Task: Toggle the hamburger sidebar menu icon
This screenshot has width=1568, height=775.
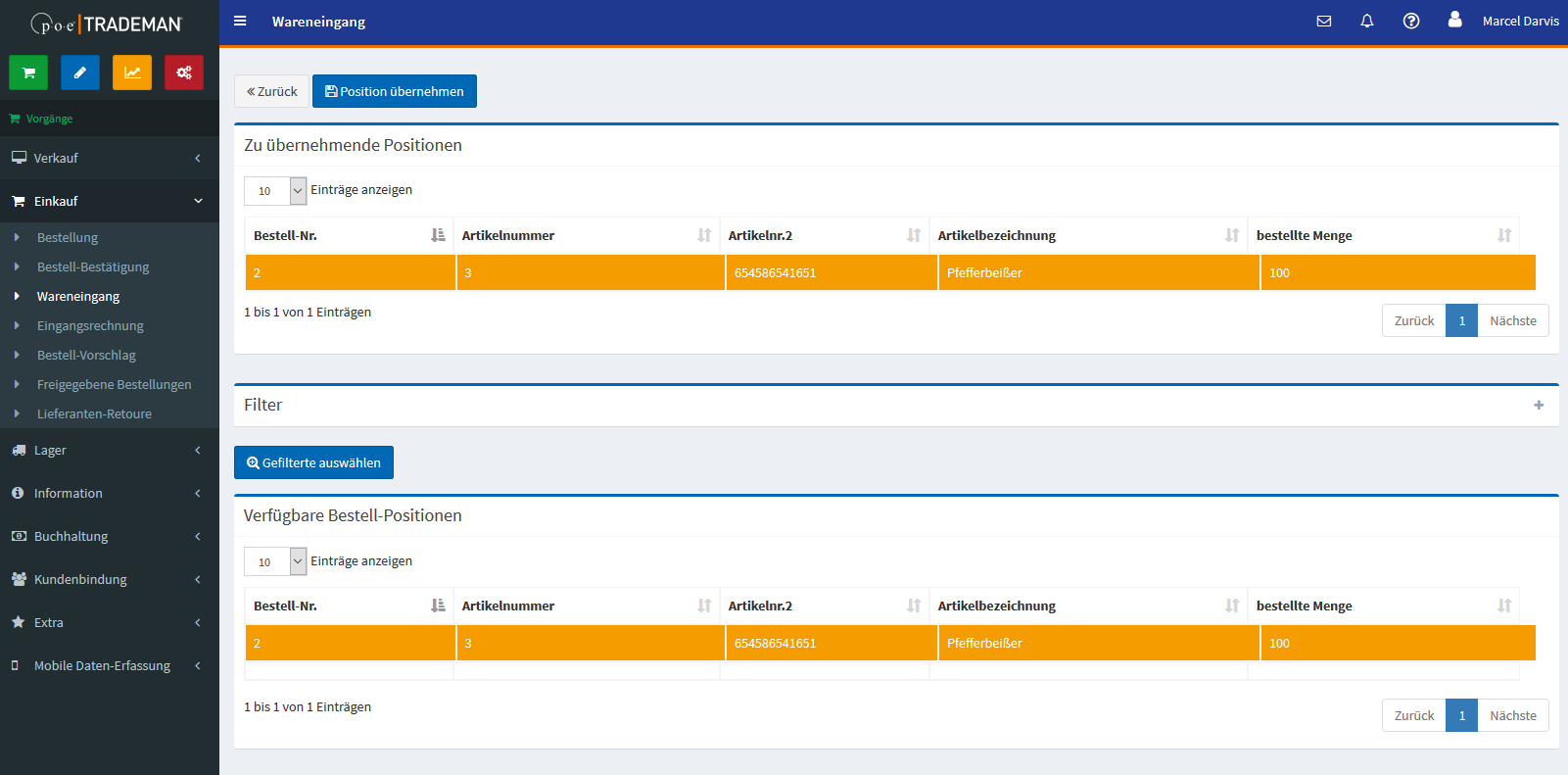Action: (x=240, y=21)
